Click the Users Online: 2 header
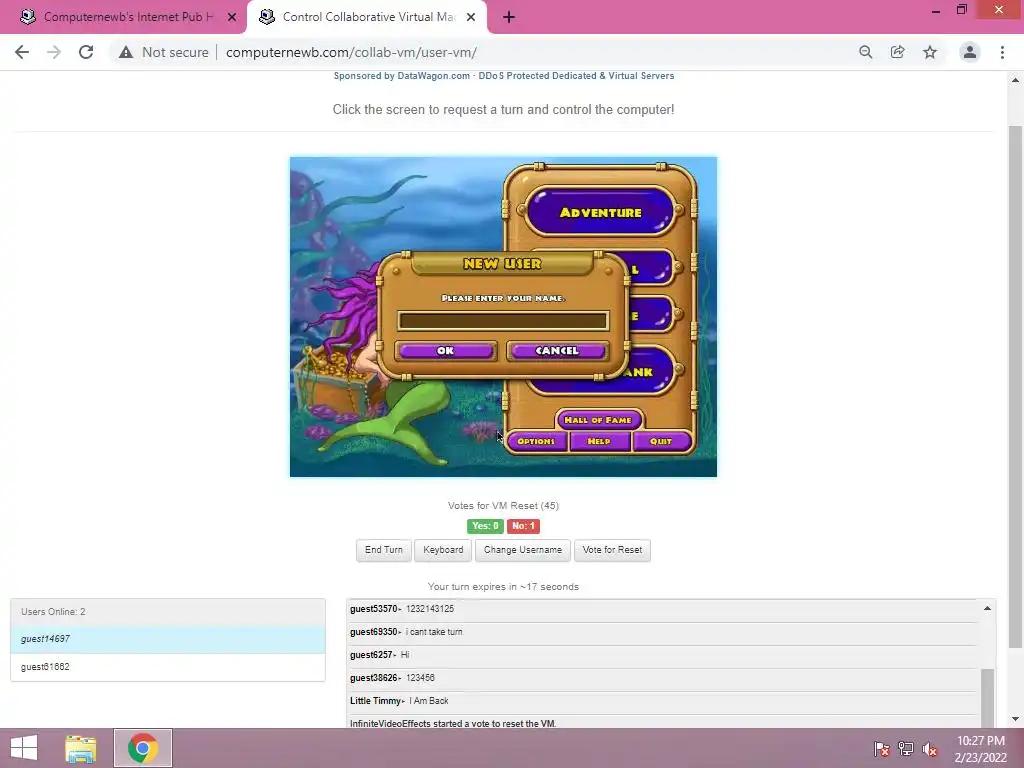The height and width of the screenshot is (768, 1024). (x=168, y=612)
